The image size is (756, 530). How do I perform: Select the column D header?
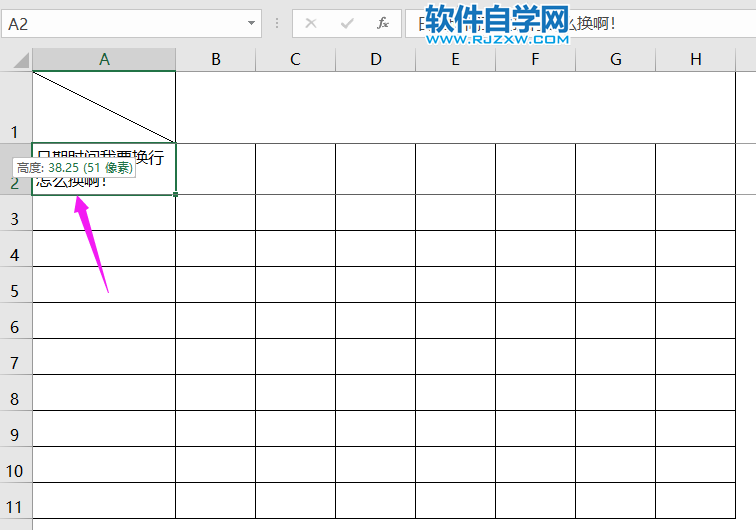tap(375, 60)
